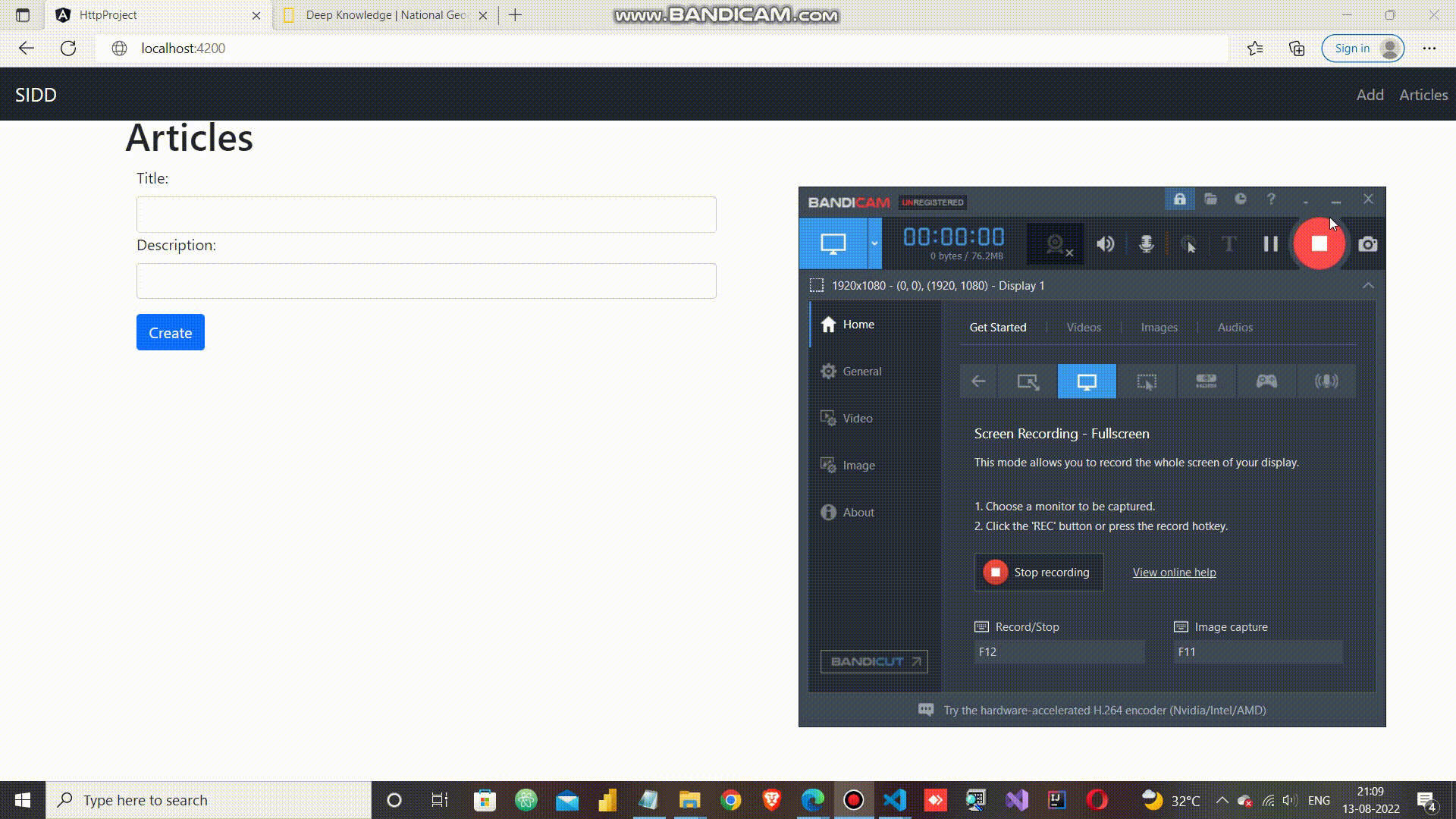Image resolution: width=1456 pixels, height=819 pixels.
Task: Open the About section in sidebar
Action: (x=858, y=512)
